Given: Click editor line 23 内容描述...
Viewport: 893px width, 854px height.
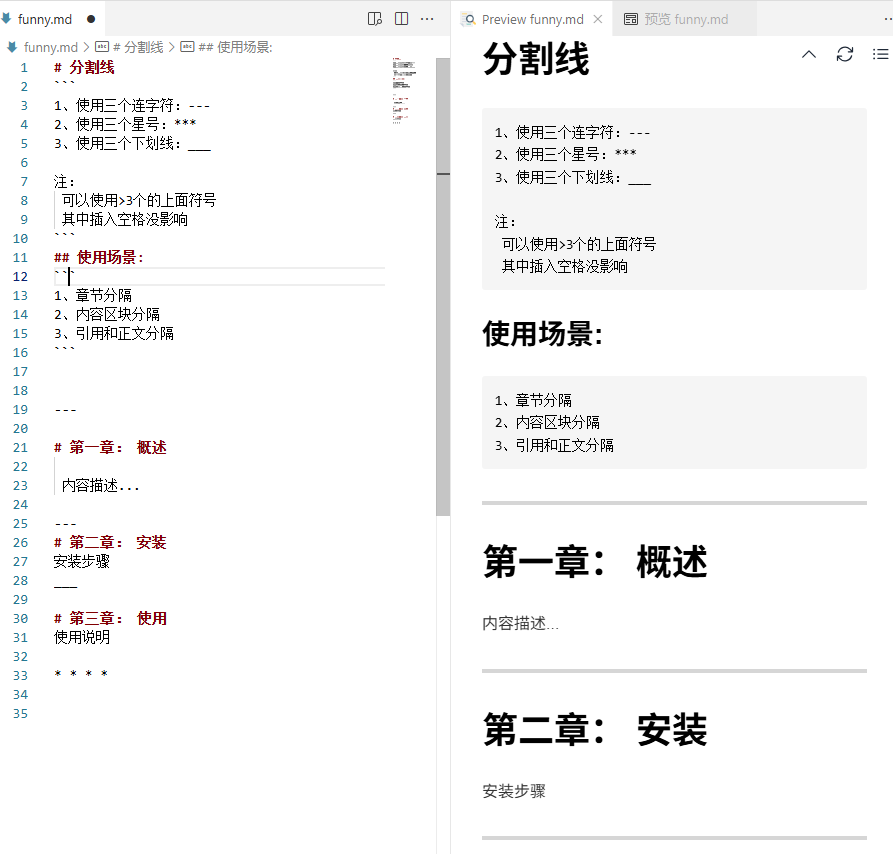Looking at the screenshot, I should click(100, 485).
